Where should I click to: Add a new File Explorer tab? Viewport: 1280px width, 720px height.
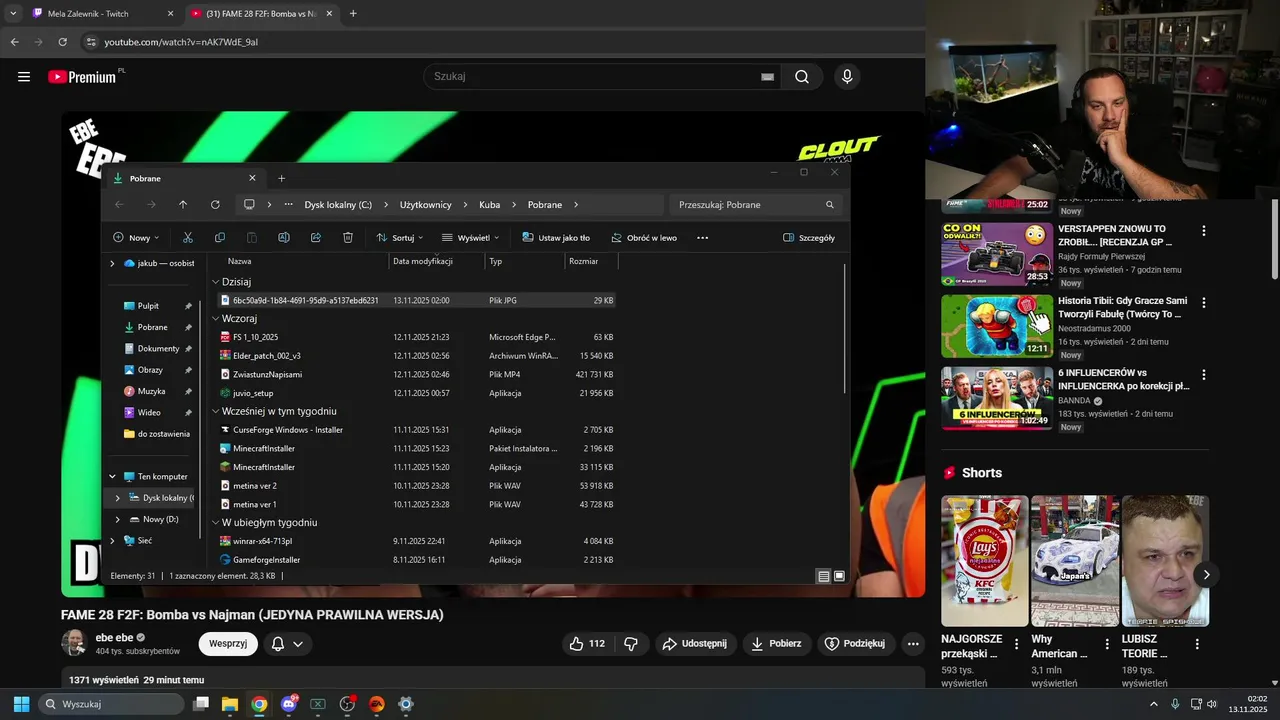click(281, 178)
